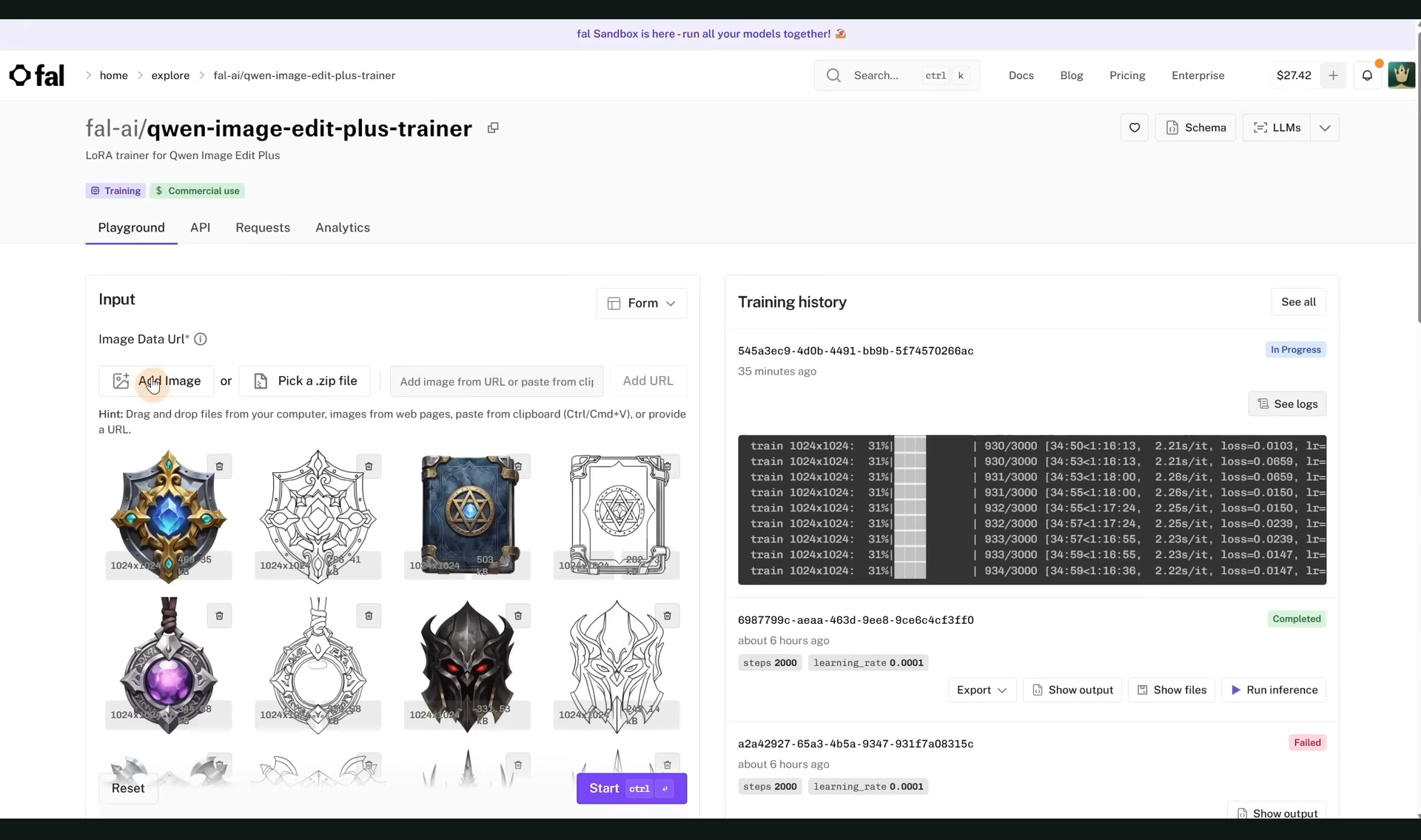Expand the Export dropdown
This screenshot has width=1421, height=840.
pos(981,690)
